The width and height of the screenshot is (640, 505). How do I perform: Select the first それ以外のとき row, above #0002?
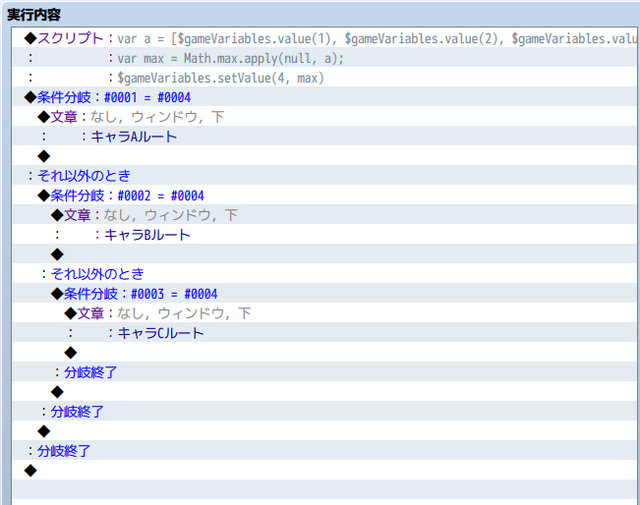pyautogui.click(x=324, y=175)
